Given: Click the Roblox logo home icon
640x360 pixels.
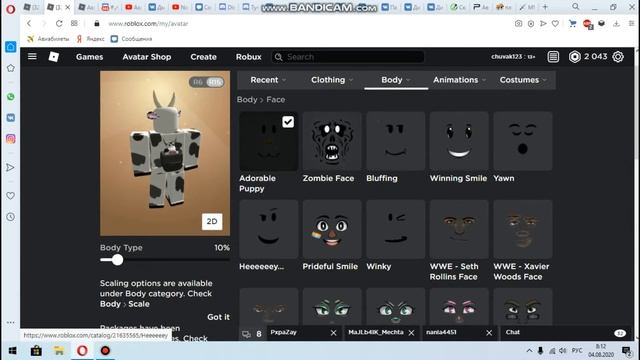Looking at the screenshot, I should [53, 57].
